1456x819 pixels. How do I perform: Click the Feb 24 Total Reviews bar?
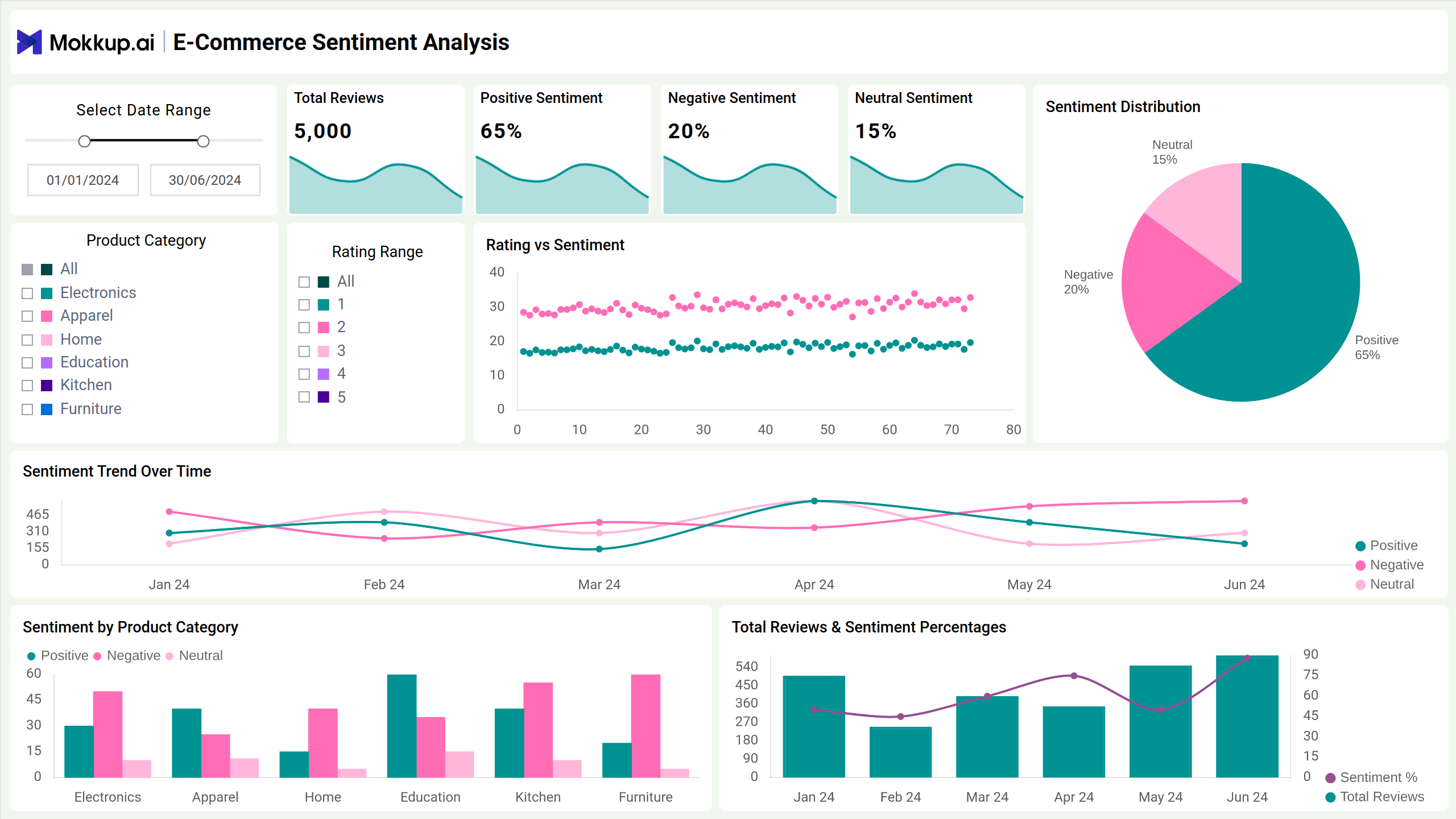click(901, 752)
